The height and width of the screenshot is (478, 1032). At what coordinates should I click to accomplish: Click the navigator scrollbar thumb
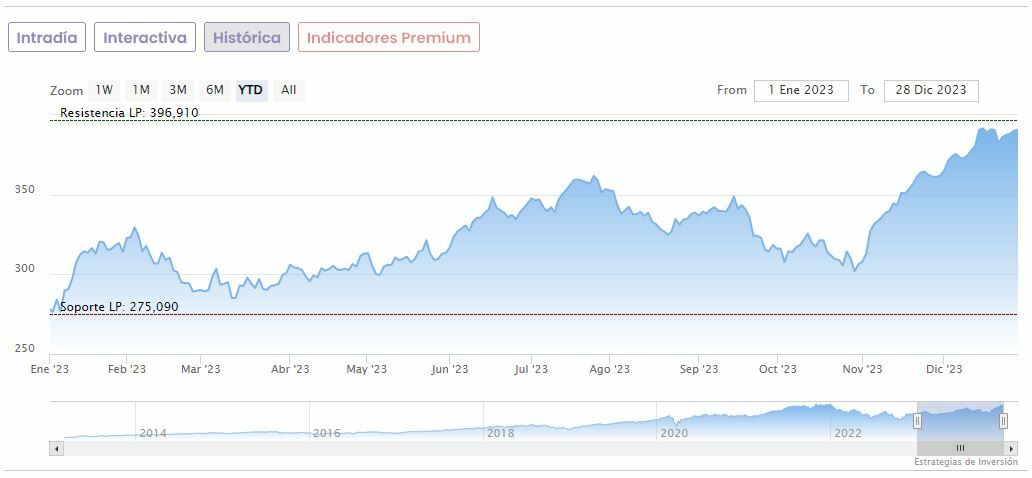click(960, 448)
